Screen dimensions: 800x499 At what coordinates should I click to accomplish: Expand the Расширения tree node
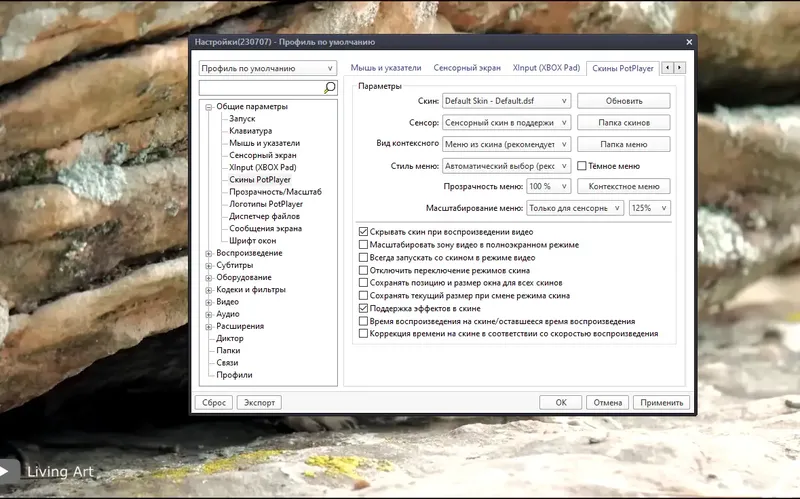coord(209,327)
